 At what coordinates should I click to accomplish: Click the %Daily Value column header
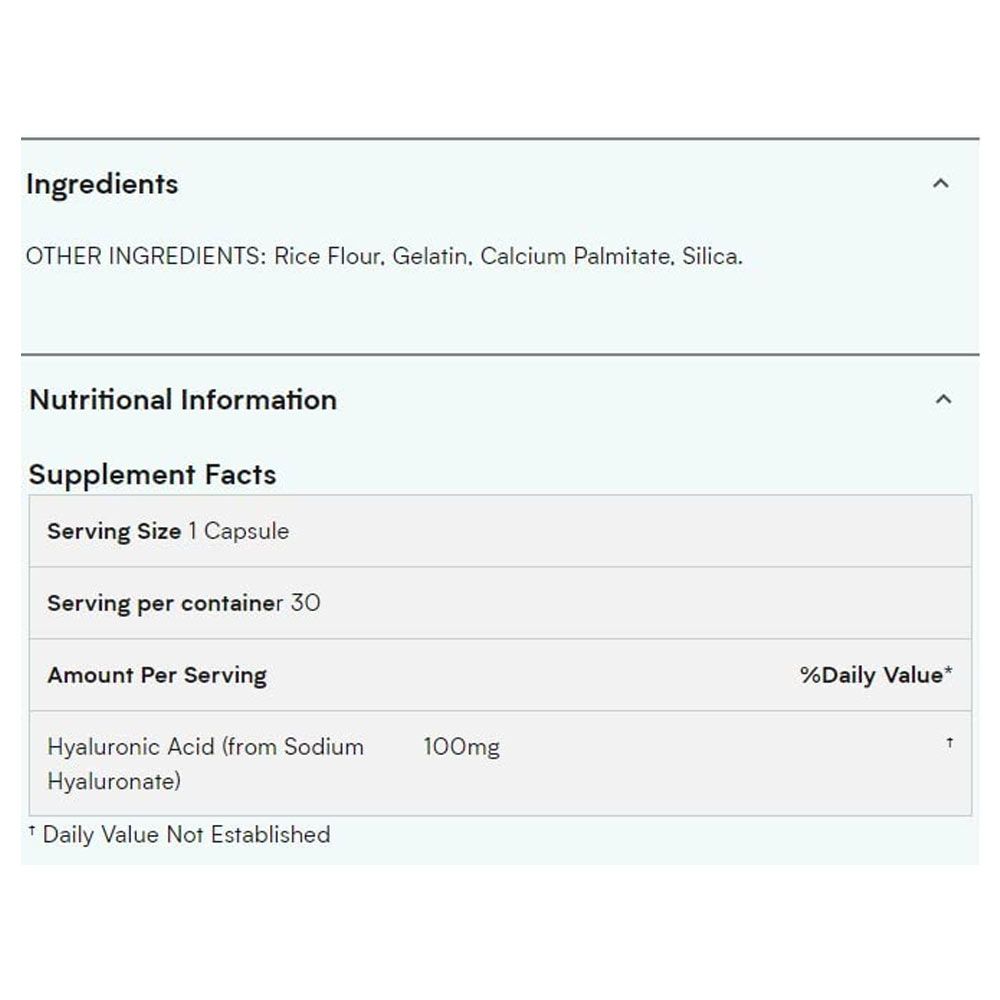876,675
